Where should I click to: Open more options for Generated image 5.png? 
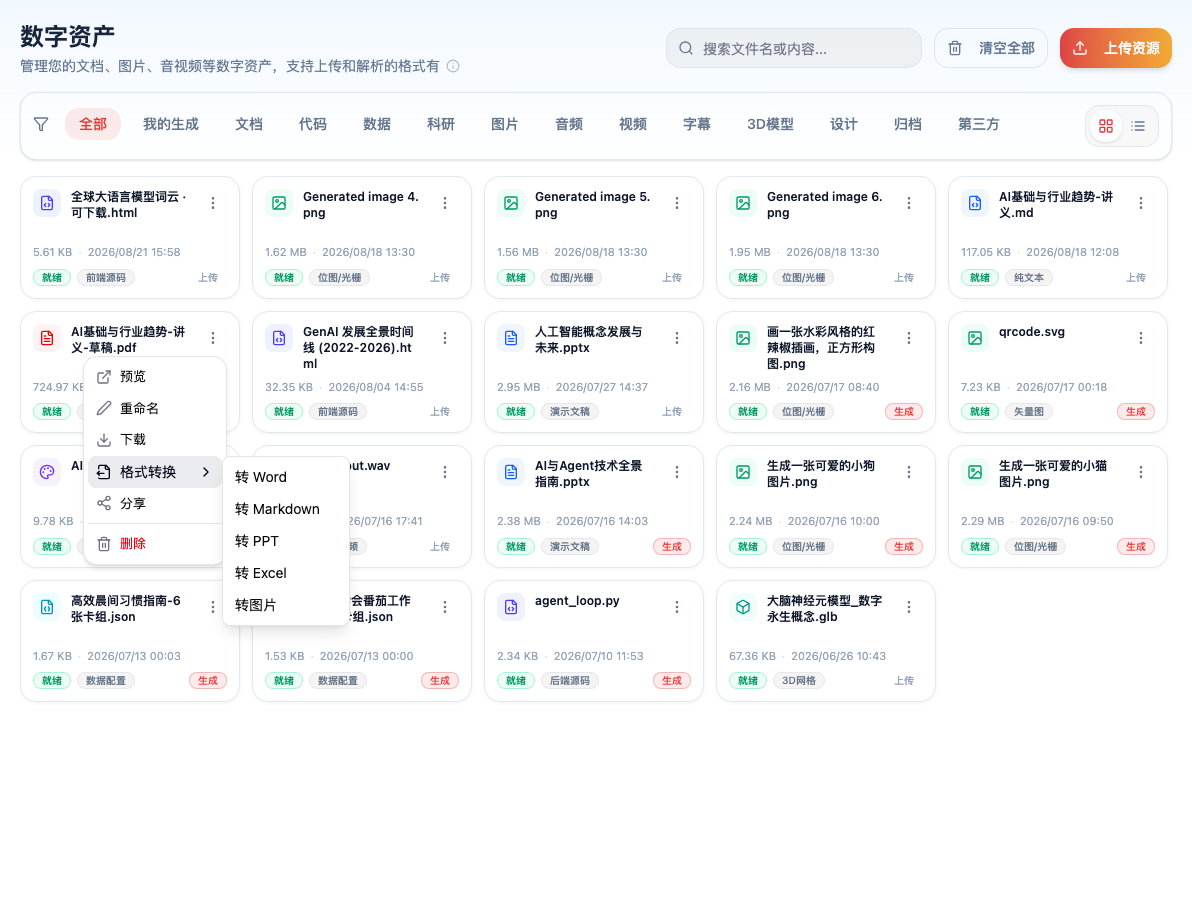coord(677,203)
